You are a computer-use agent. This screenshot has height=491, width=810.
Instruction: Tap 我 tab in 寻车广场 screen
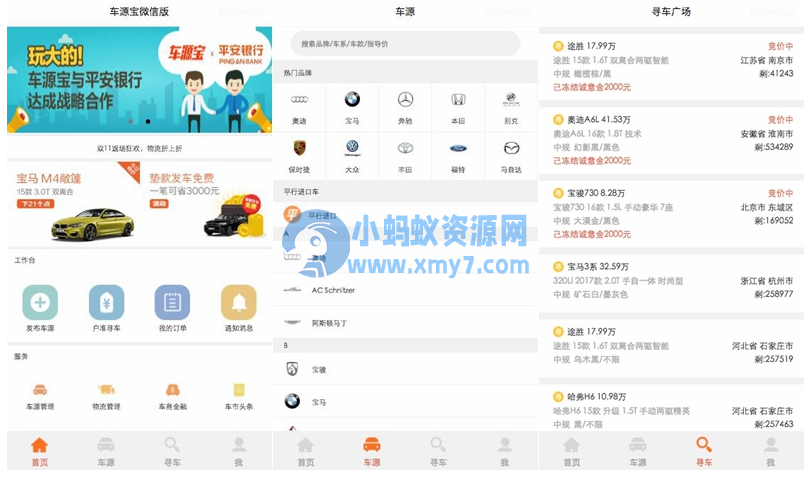pos(770,451)
